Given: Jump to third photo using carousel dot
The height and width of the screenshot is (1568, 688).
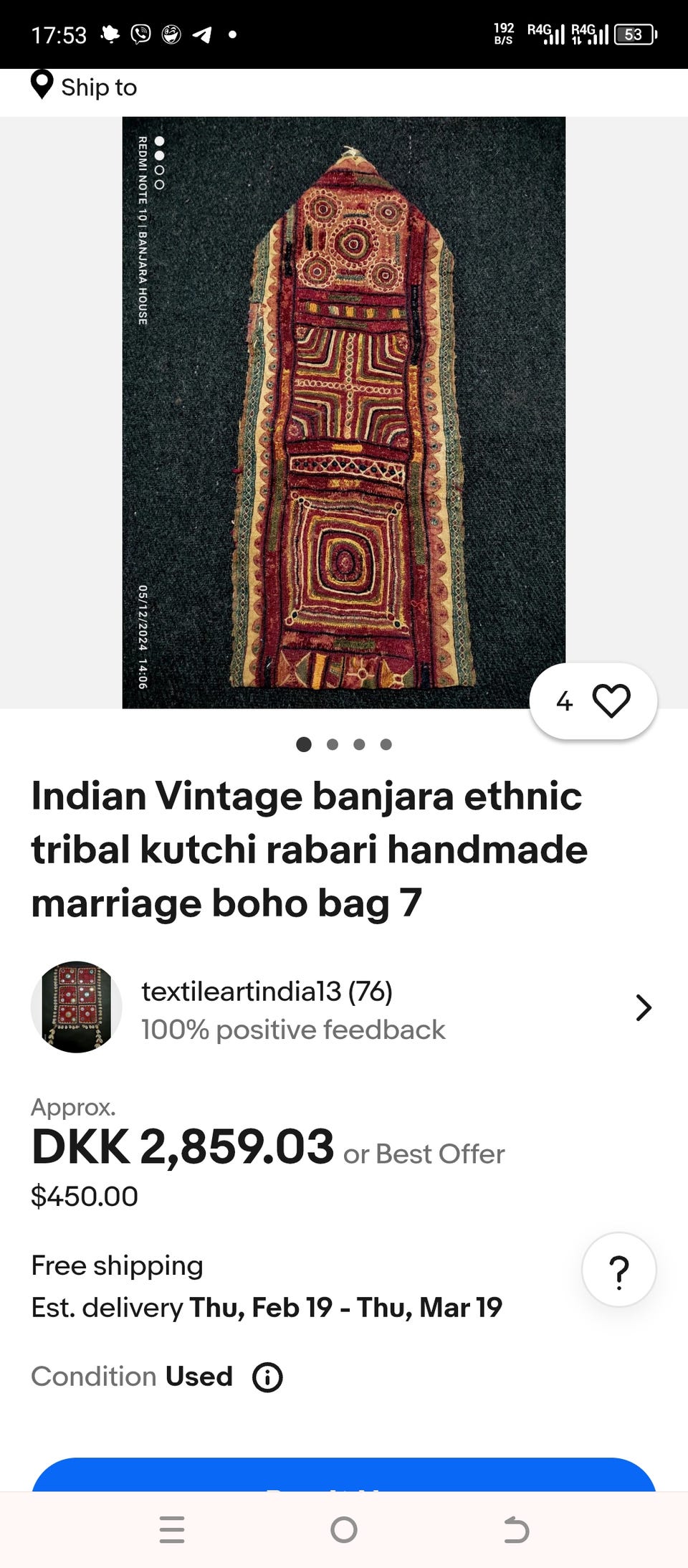Looking at the screenshot, I should coord(359,744).
